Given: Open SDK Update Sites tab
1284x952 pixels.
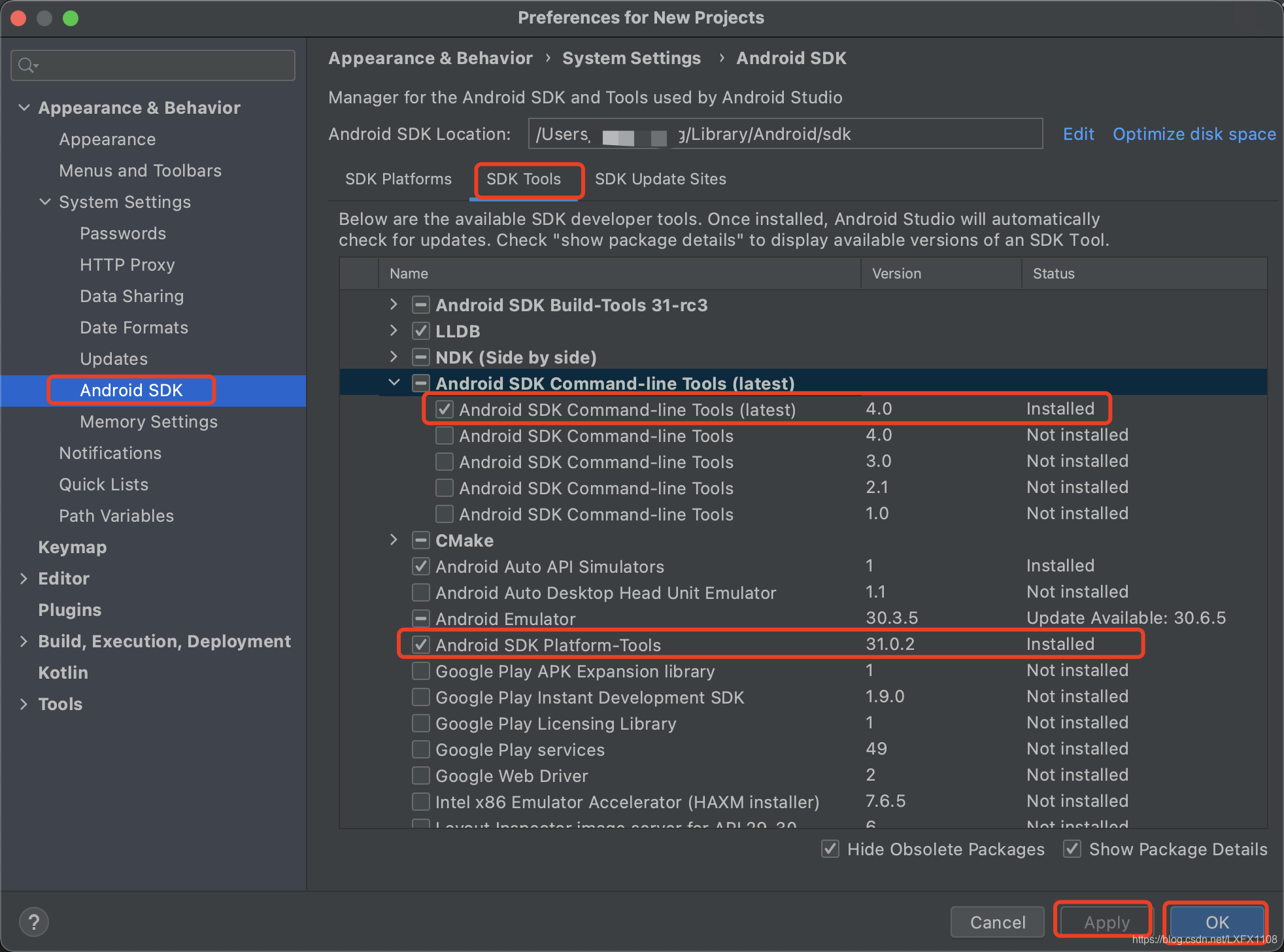Looking at the screenshot, I should pos(660,179).
